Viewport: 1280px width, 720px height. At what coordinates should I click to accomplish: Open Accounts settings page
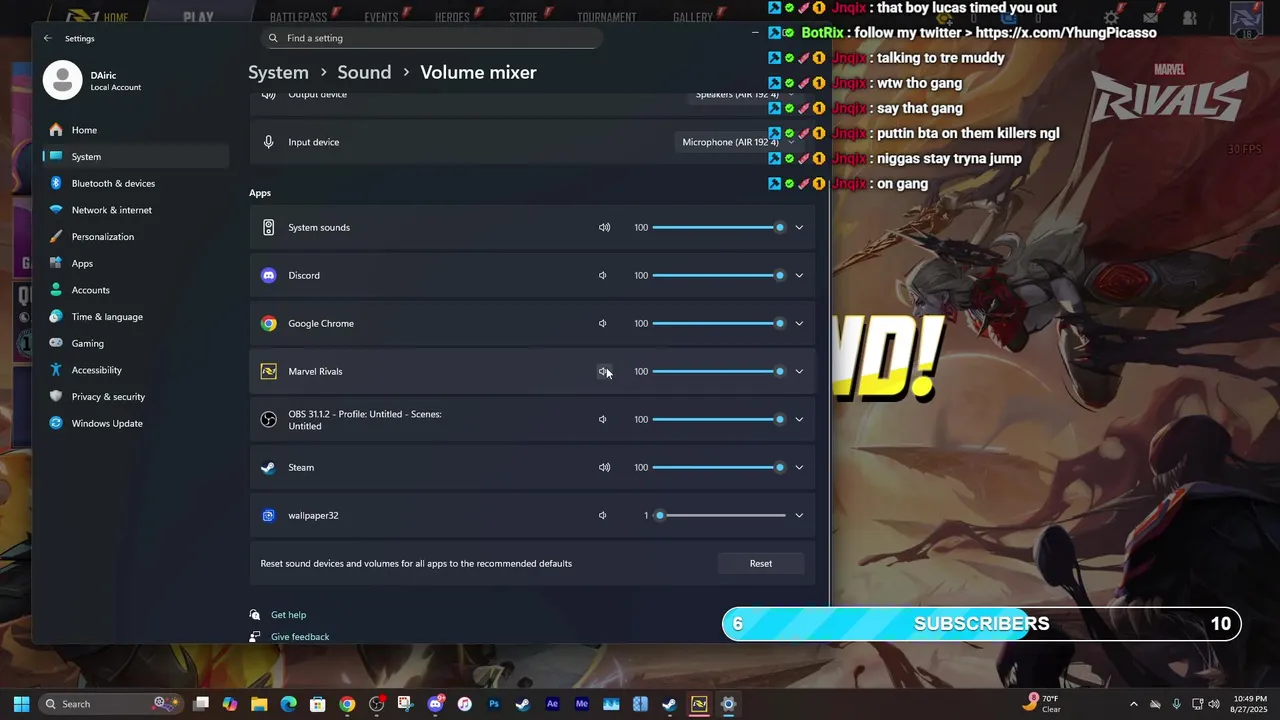(135, 290)
